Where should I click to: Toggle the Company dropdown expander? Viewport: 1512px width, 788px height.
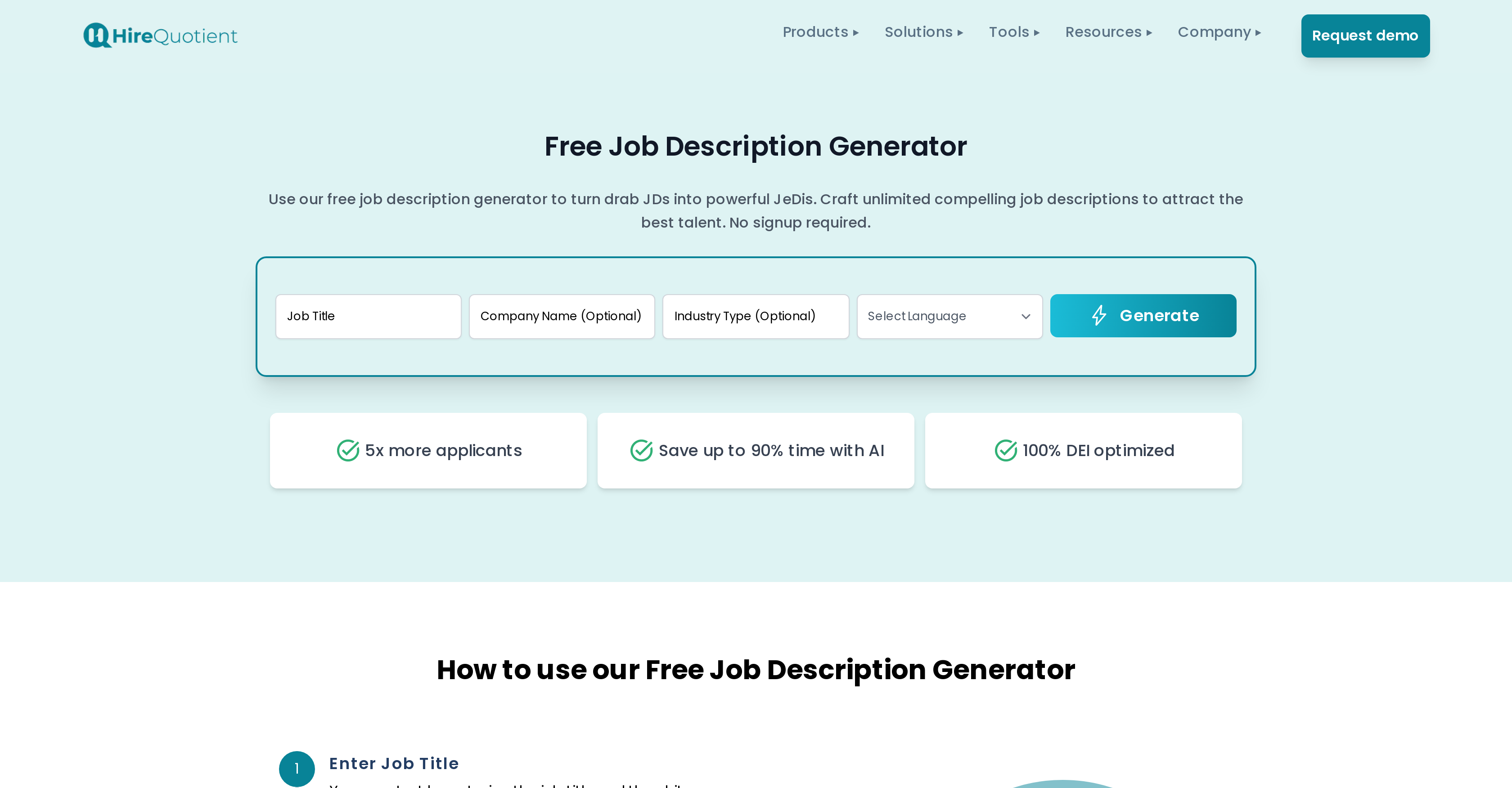[x=1261, y=33]
